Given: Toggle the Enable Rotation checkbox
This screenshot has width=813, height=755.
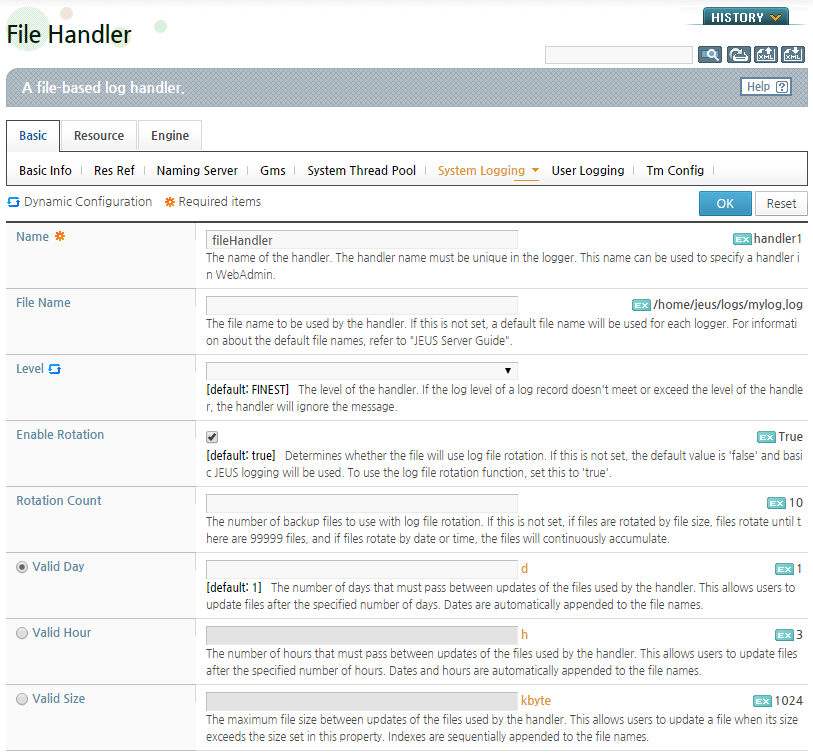Looking at the screenshot, I should (212, 437).
